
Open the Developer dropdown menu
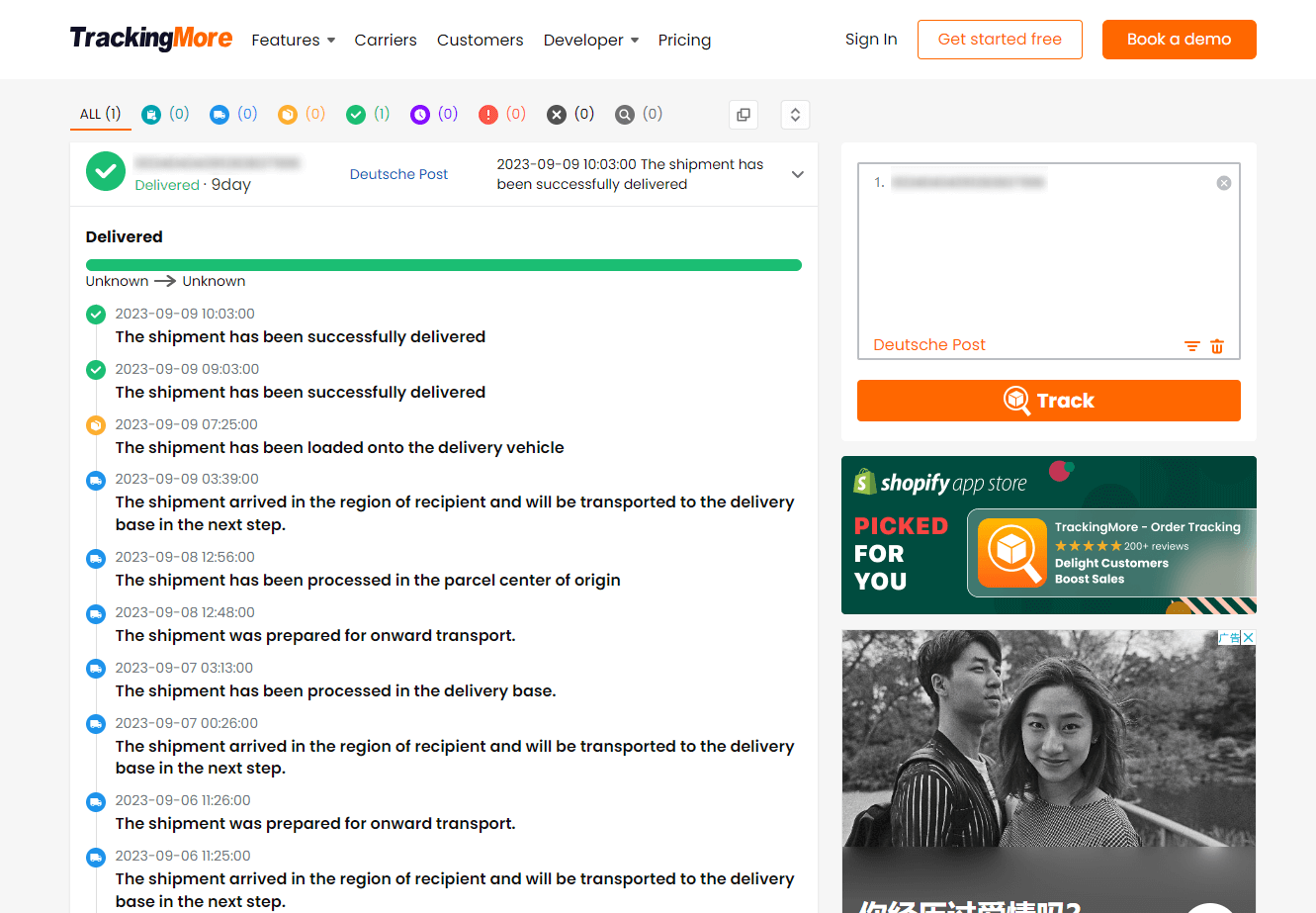pos(590,41)
